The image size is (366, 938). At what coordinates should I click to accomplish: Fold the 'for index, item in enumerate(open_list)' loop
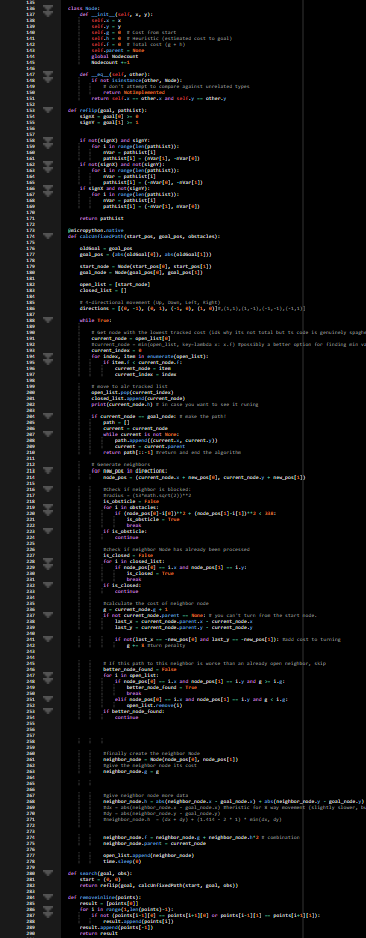coord(48,356)
